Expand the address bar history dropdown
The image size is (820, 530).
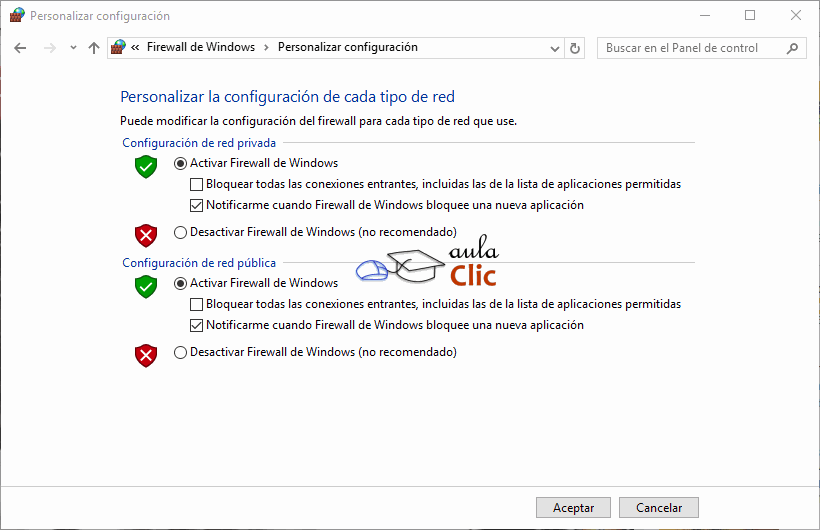[555, 49]
